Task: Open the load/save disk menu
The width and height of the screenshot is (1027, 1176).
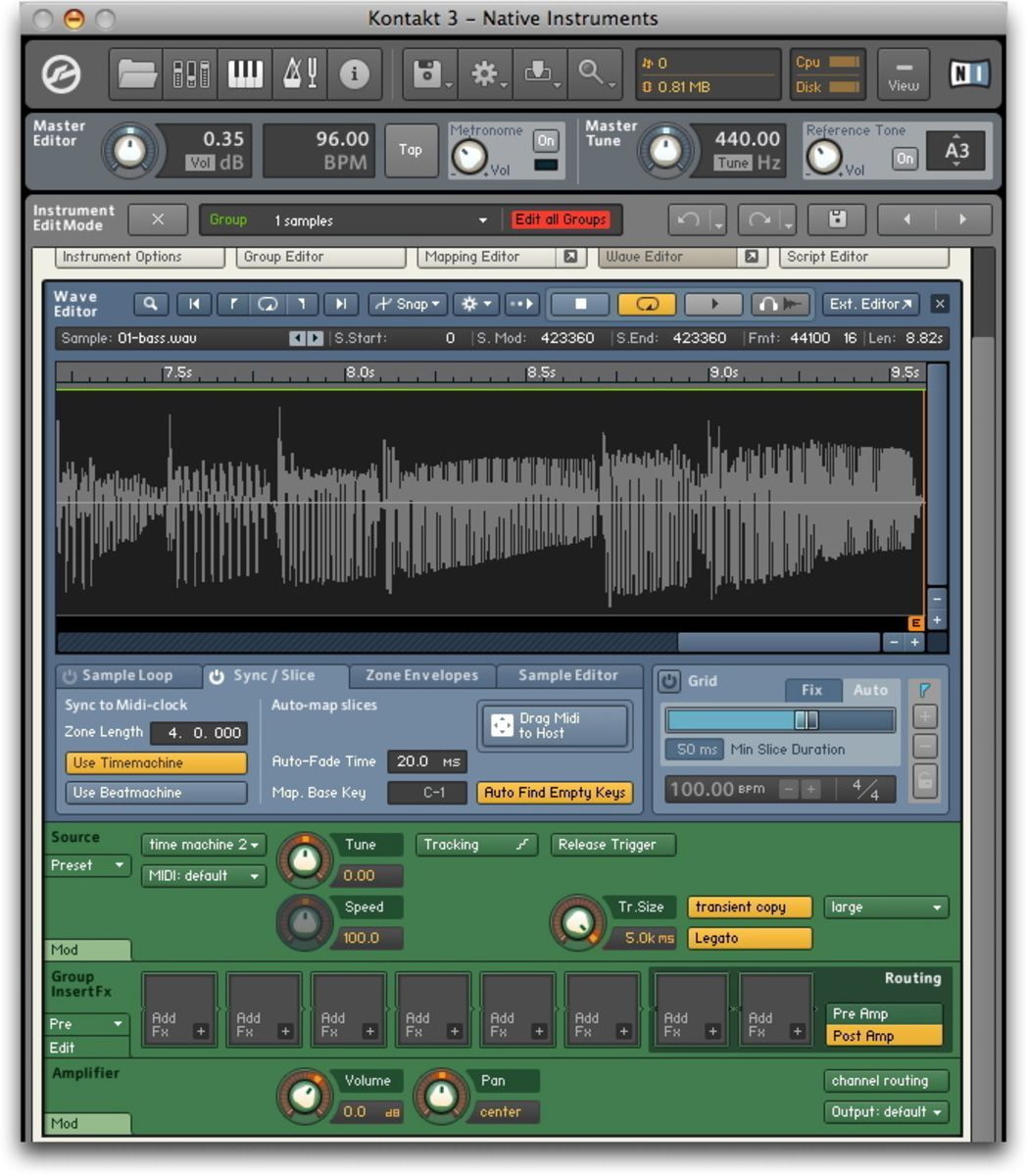Action: coord(430,74)
